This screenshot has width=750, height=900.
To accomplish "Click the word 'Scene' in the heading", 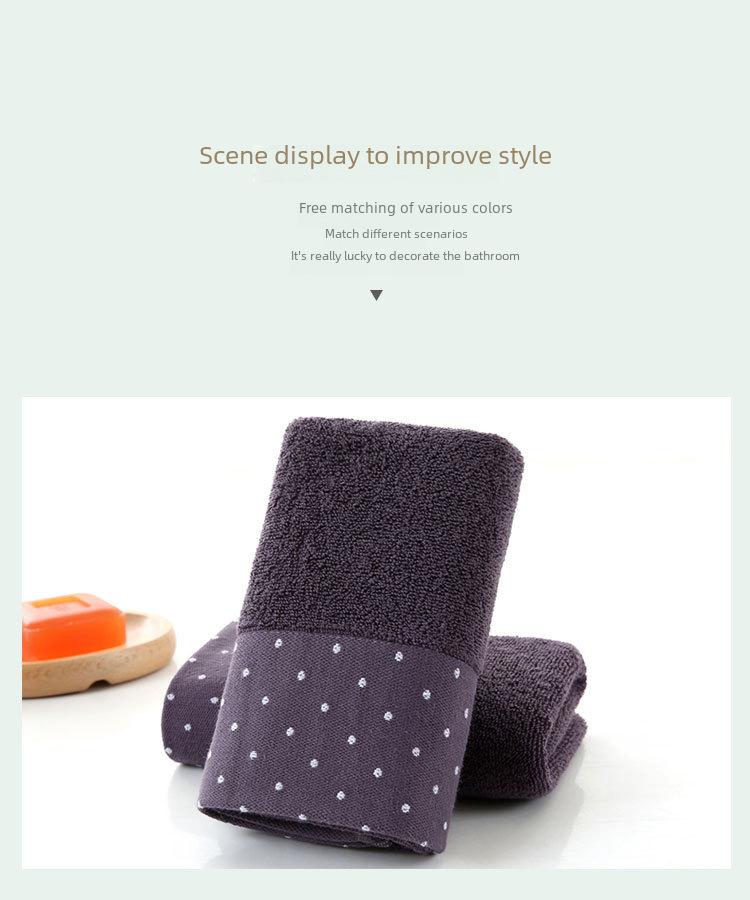I will 233,156.
